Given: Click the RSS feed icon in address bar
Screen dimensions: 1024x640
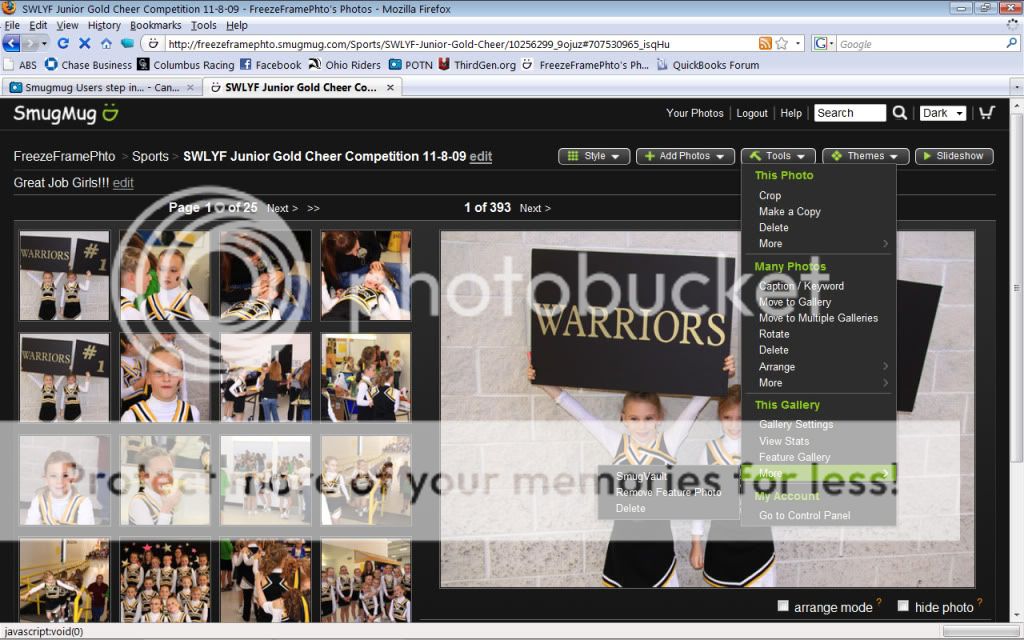Looking at the screenshot, I should point(765,44).
